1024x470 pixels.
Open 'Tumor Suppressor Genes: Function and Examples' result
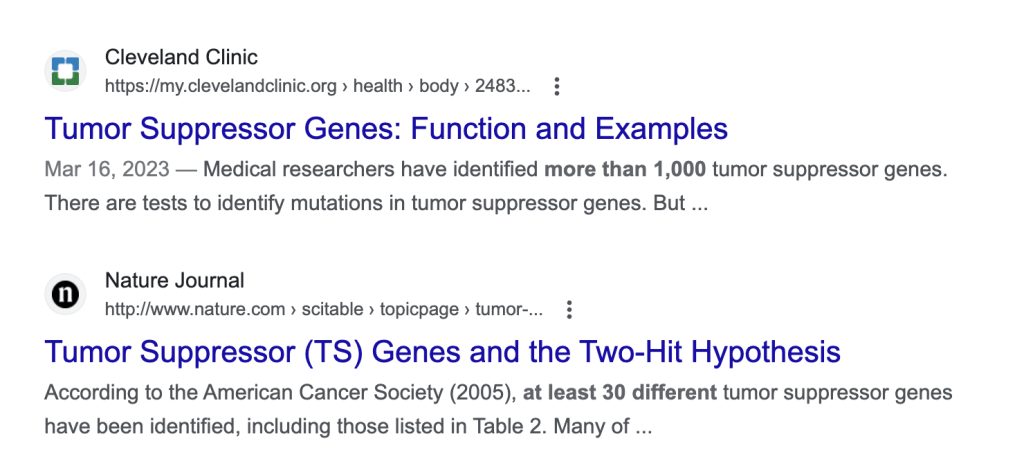[x=386, y=129]
